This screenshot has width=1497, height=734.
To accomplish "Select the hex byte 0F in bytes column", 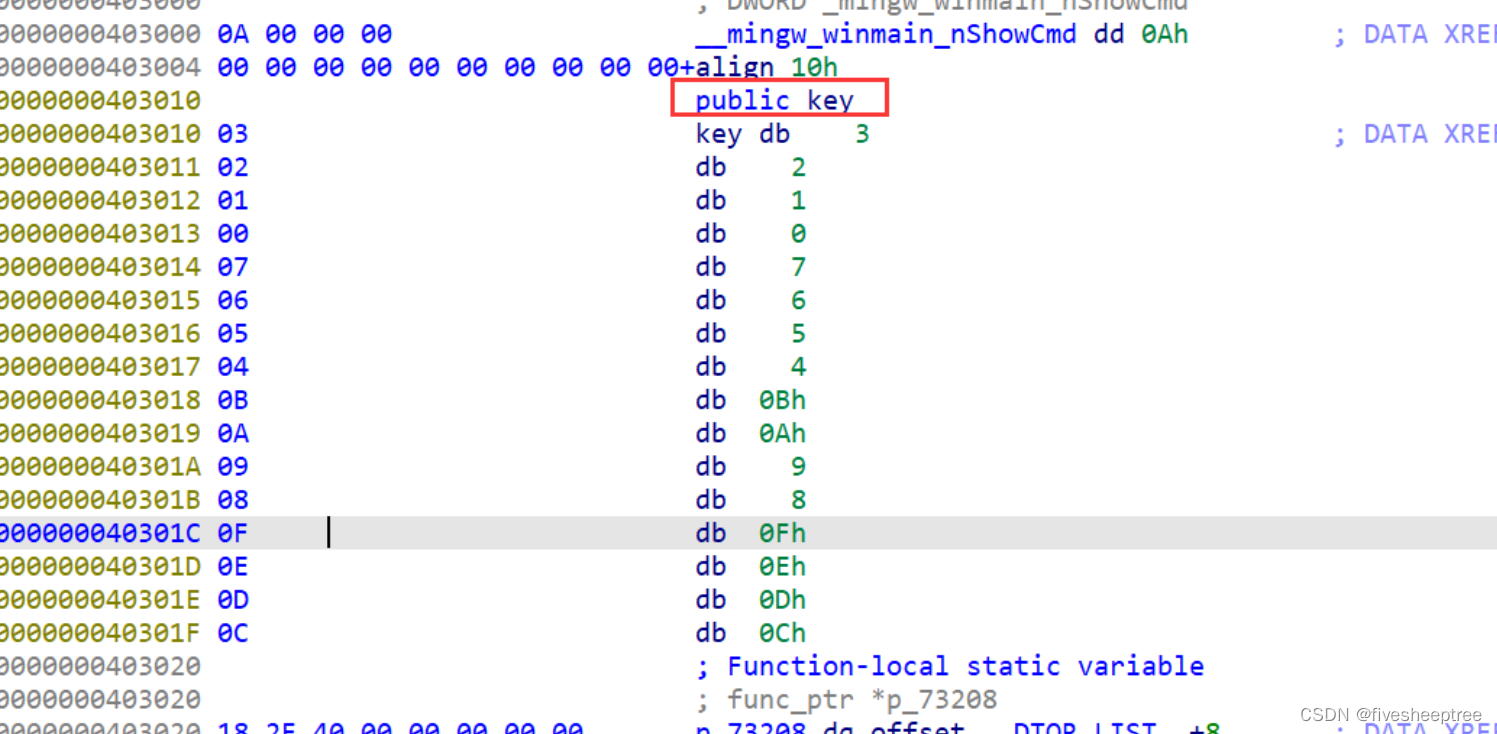I will click(231, 532).
